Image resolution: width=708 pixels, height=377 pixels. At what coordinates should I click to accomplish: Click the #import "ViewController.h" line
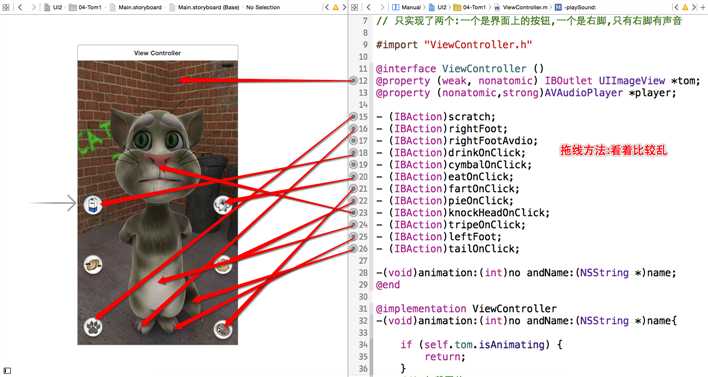coord(454,45)
